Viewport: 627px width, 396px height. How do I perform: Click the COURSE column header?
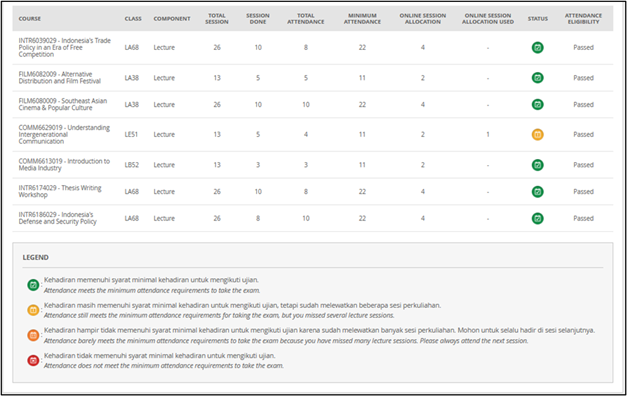(x=30, y=19)
